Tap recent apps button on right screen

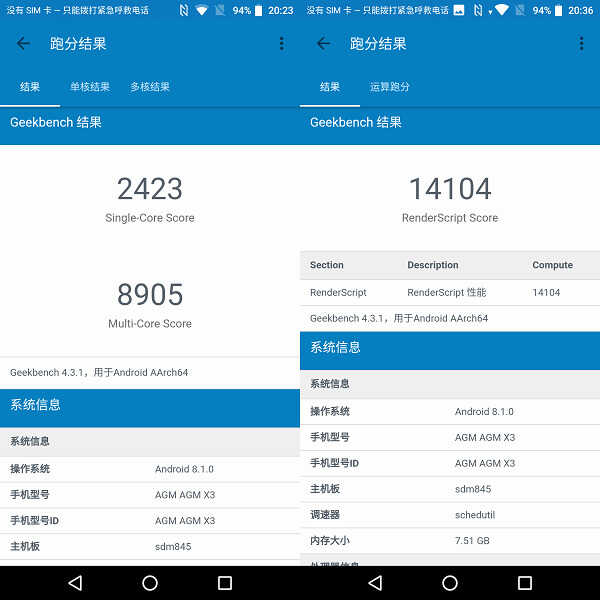(525, 583)
